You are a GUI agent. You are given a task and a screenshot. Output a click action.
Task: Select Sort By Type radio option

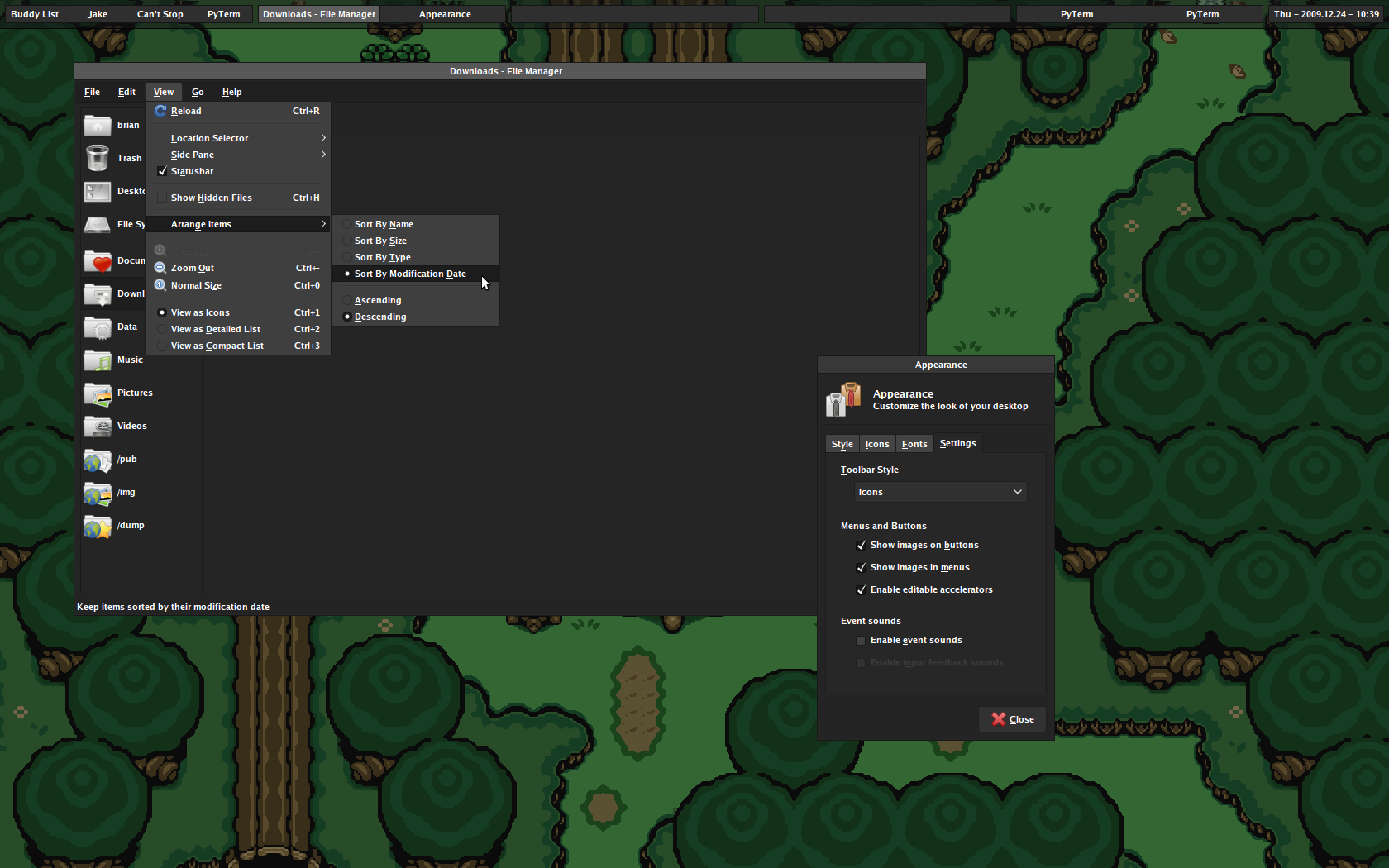(x=415, y=257)
